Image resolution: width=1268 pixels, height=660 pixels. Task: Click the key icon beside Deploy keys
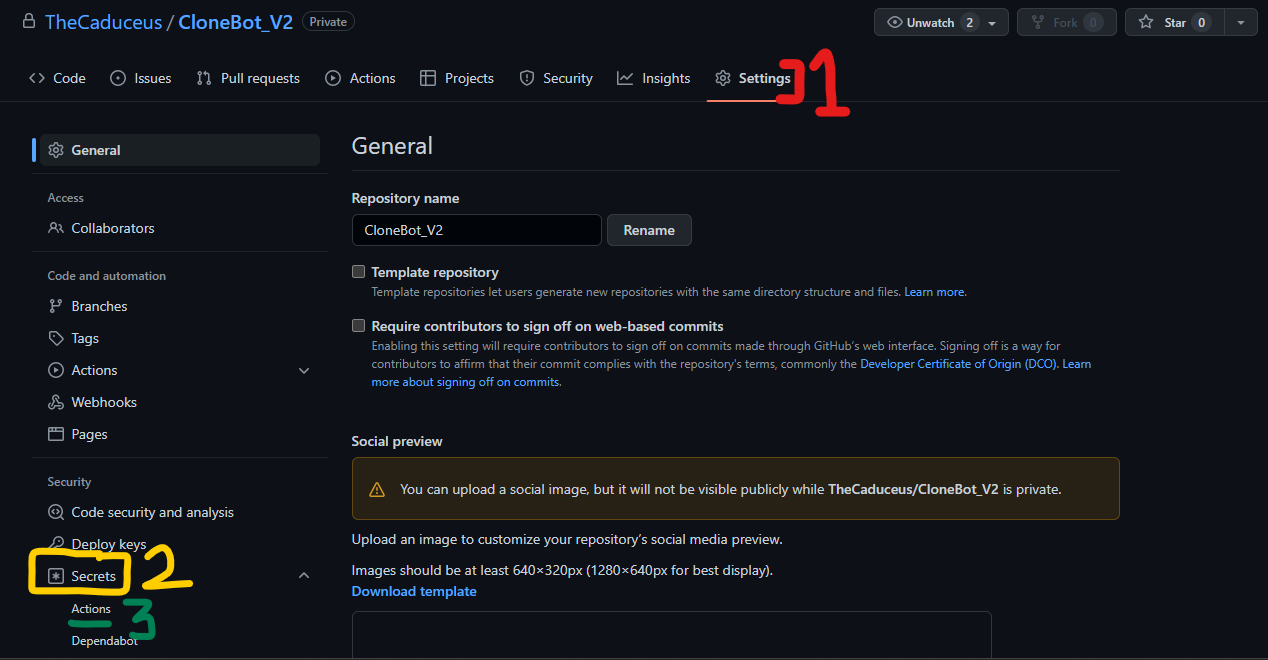coord(56,544)
